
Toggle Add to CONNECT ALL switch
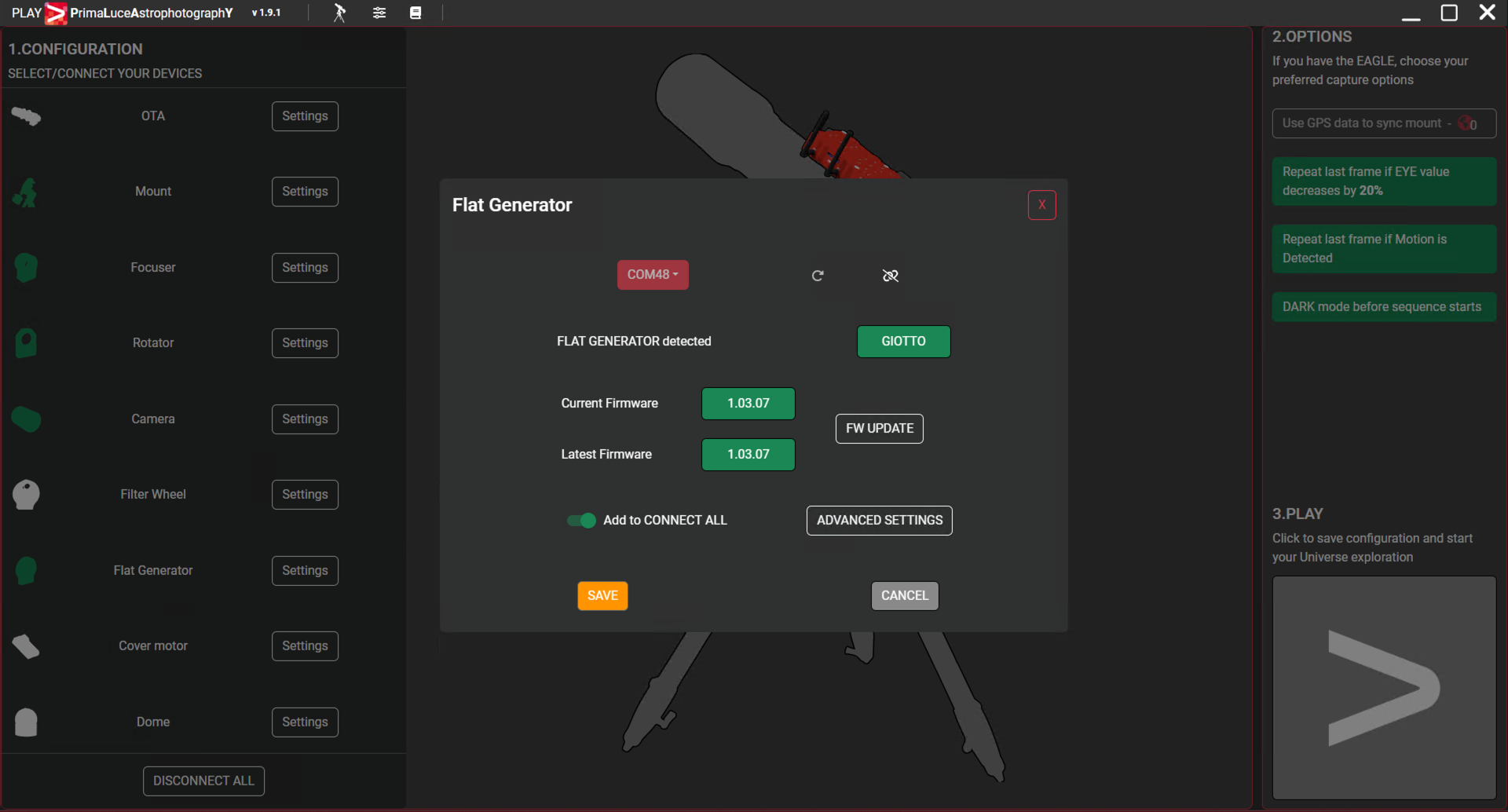coord(582,521)
